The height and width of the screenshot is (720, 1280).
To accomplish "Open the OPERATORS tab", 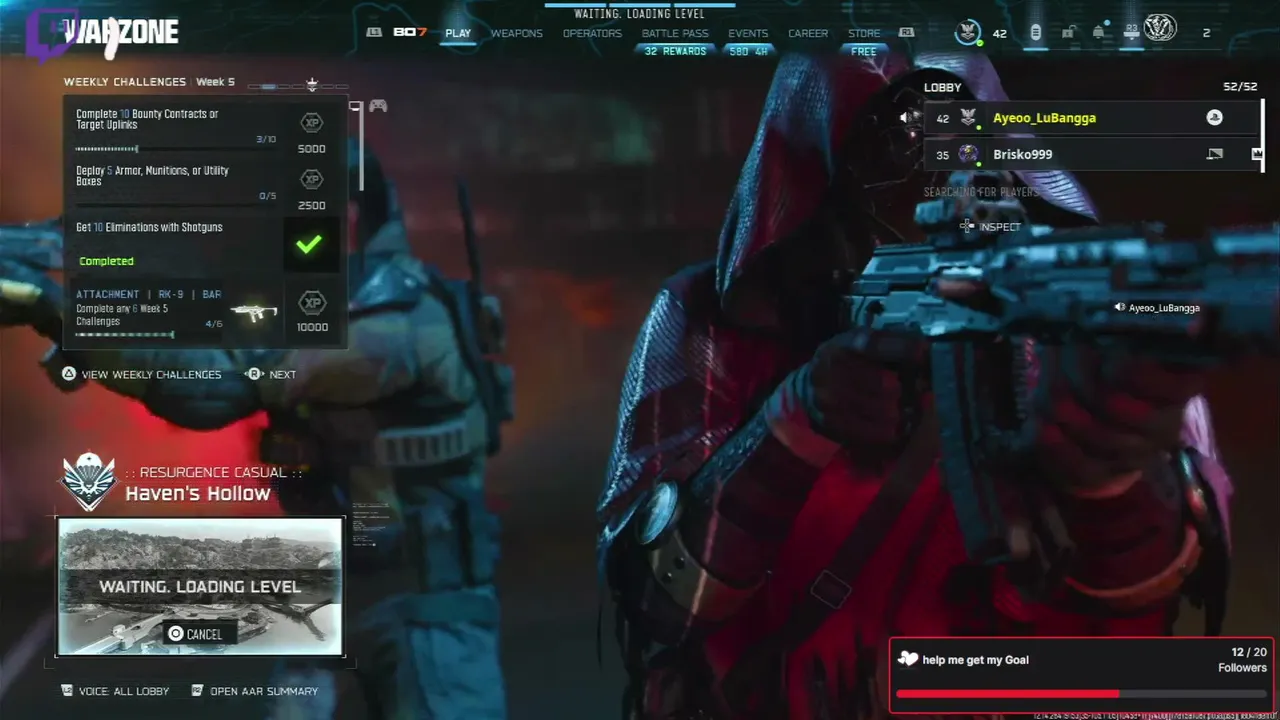I will pos(592,33).
